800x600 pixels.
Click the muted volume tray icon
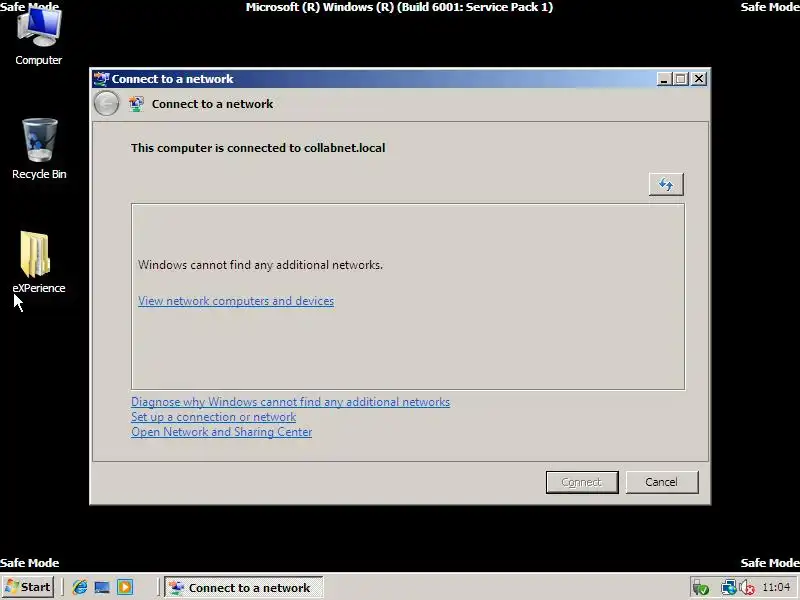coord(747,588)
